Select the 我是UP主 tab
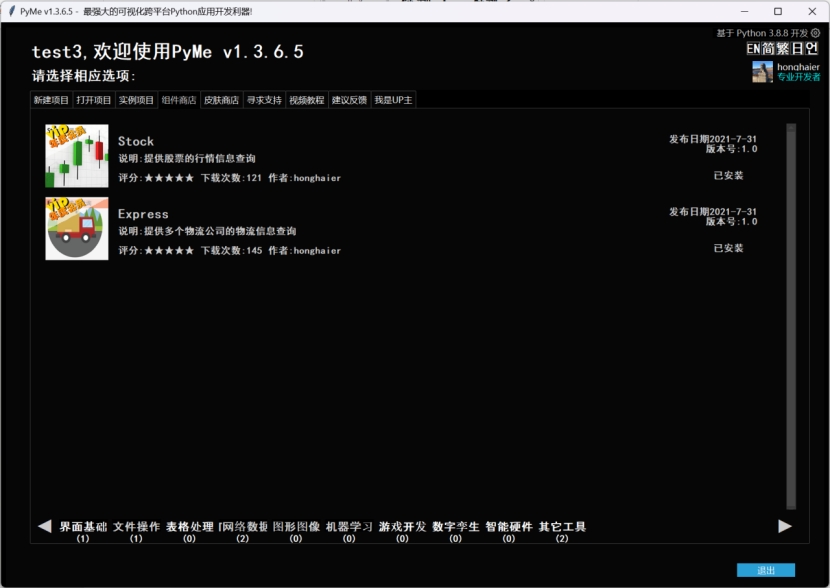 393,100
